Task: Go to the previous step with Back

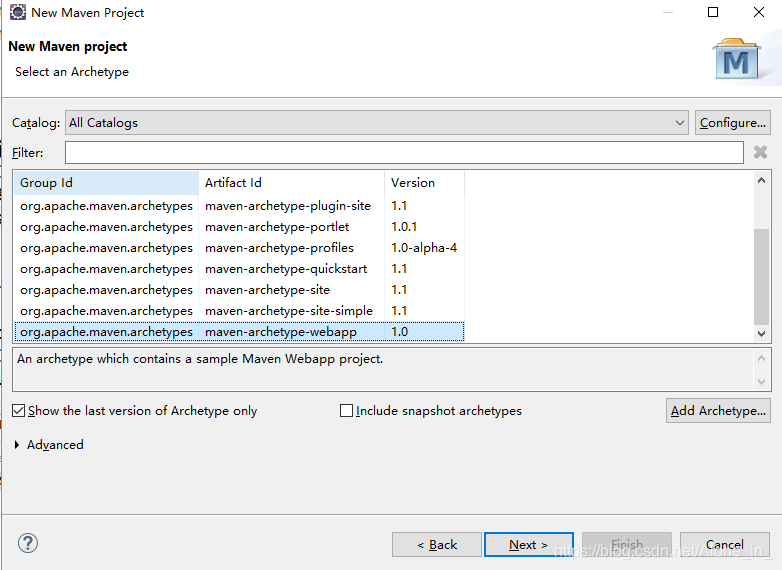Action: click(437, 545)
